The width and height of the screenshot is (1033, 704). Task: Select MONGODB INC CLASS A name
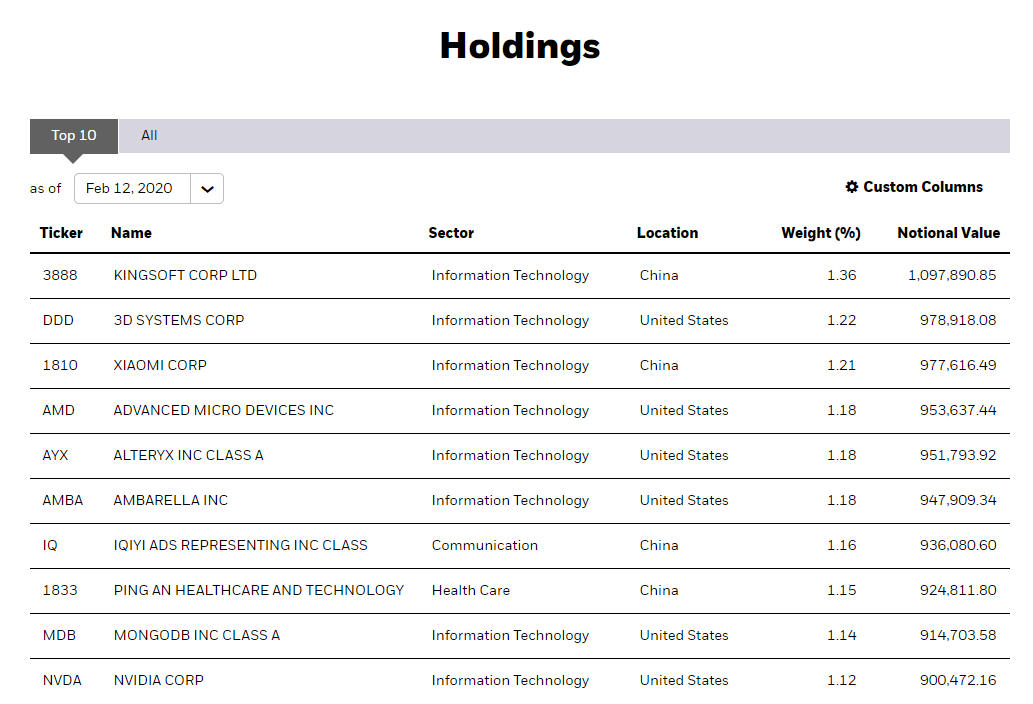point(197,636)
